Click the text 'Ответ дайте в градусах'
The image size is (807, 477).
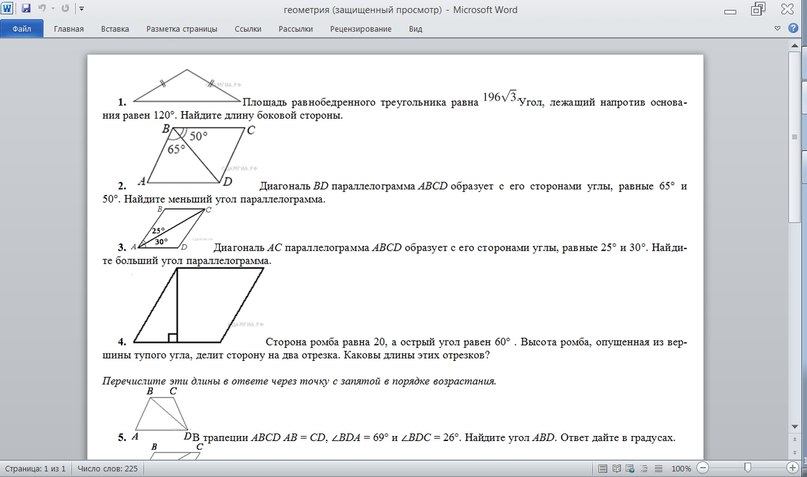[x=618, y=438]
